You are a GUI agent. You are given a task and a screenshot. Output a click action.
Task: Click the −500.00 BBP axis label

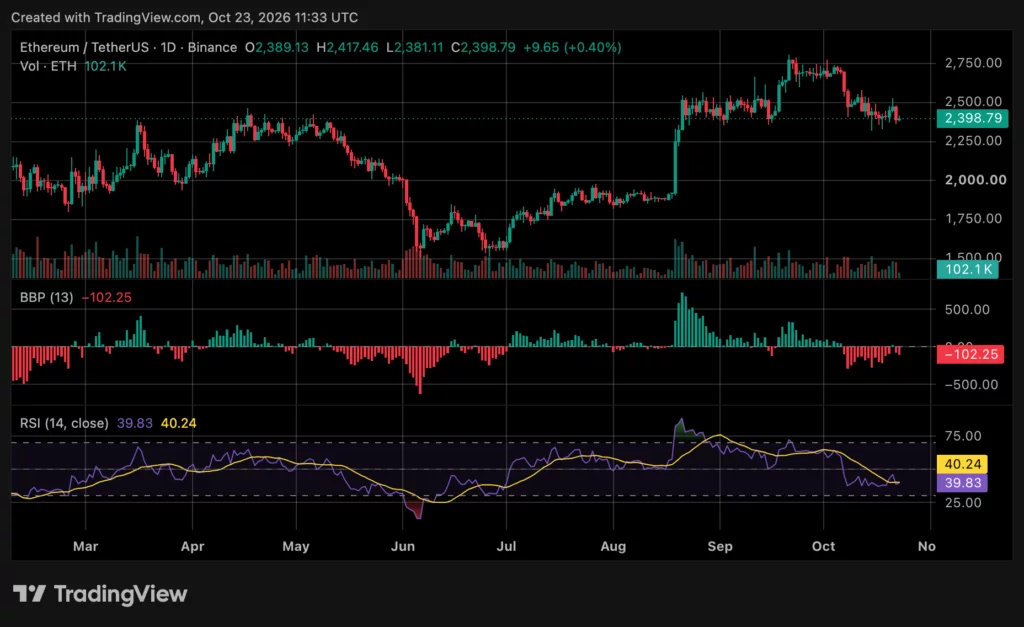pyautogui.click(x=971, y=385)
